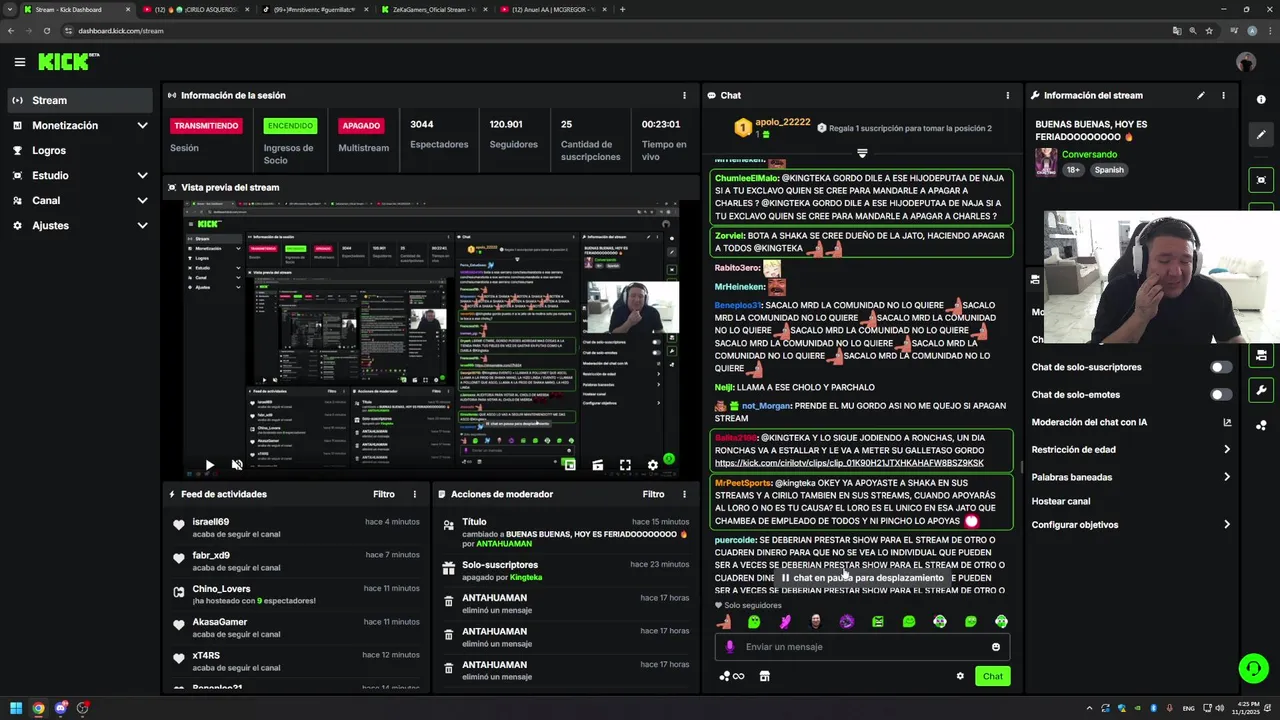The width and height of the screenshot is (1280, 720).
Task: Click the Spanish language tag
Action: pyautogui.click(x=1109, y=170)
